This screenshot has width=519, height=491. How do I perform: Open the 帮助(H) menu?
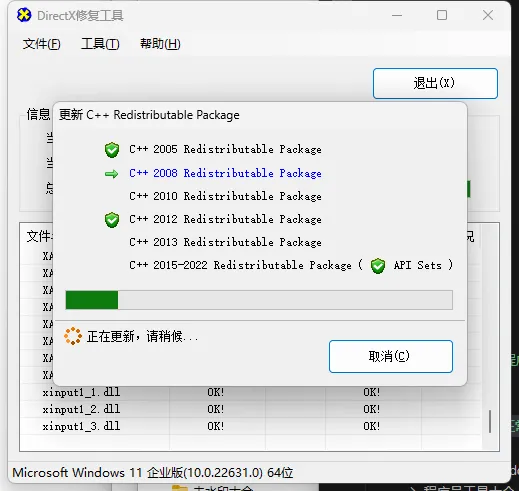click(160, 44)
